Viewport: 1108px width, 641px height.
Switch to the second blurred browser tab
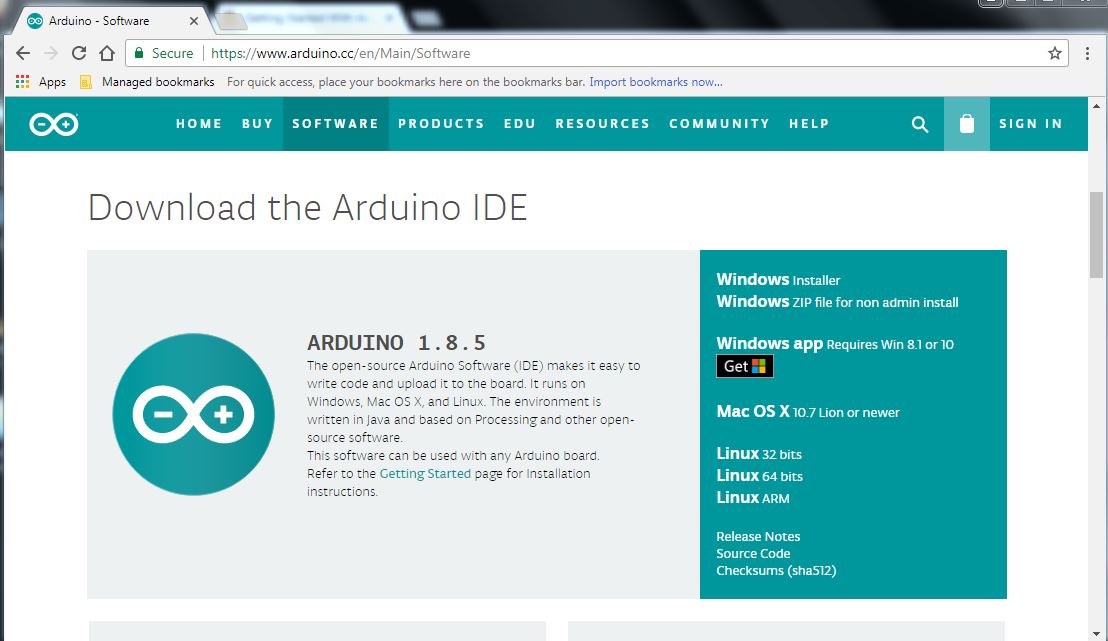click(311, 20)
